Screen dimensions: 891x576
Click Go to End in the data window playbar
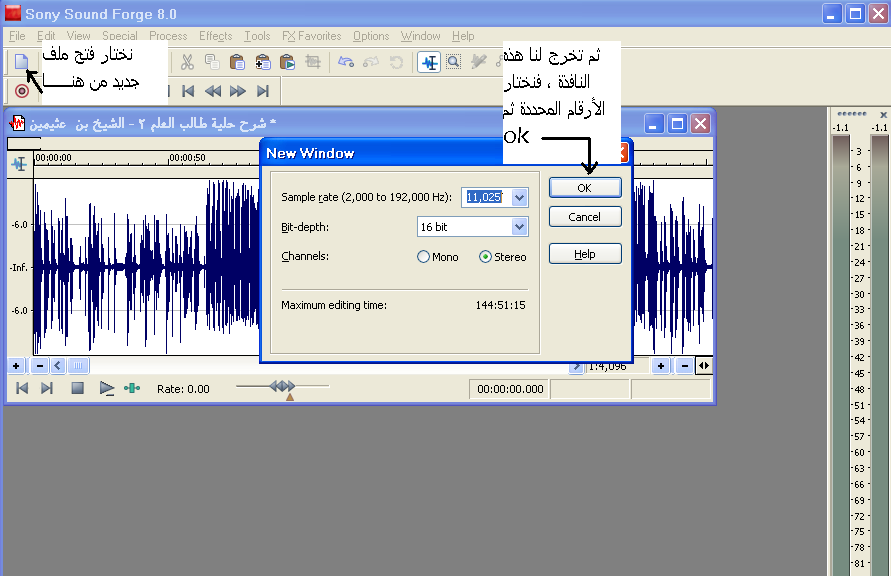(x=47, y=389)
